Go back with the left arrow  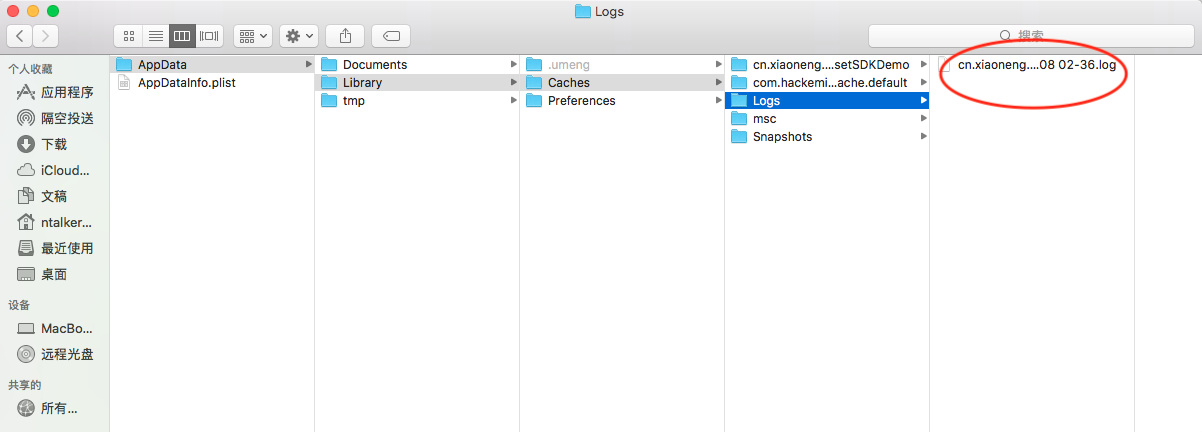[x=20, y=36]
